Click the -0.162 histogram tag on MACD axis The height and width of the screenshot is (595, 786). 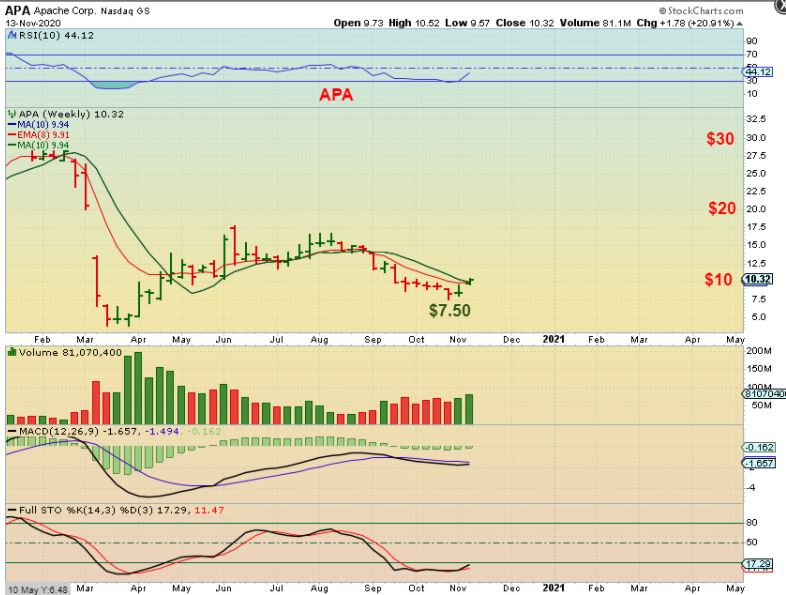[759, 448]
